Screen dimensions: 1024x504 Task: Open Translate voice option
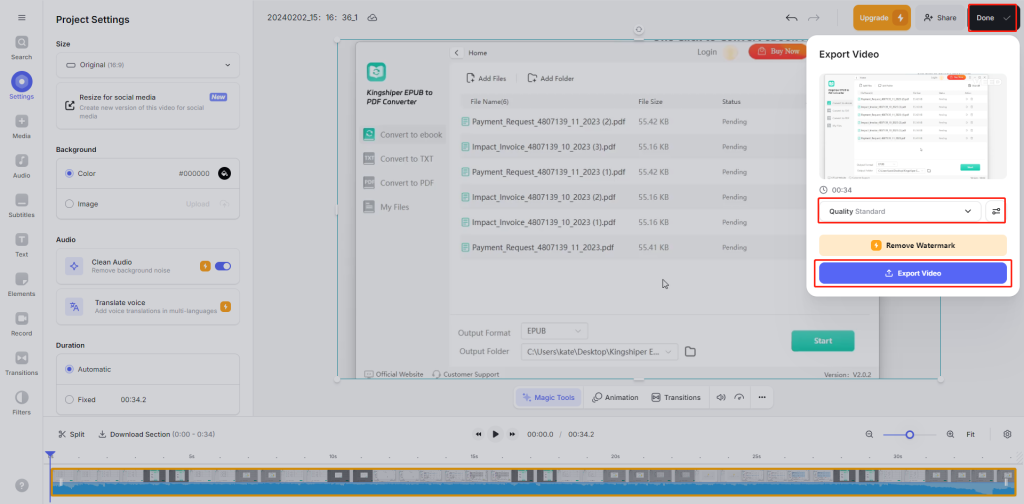(x=148, y=306)
